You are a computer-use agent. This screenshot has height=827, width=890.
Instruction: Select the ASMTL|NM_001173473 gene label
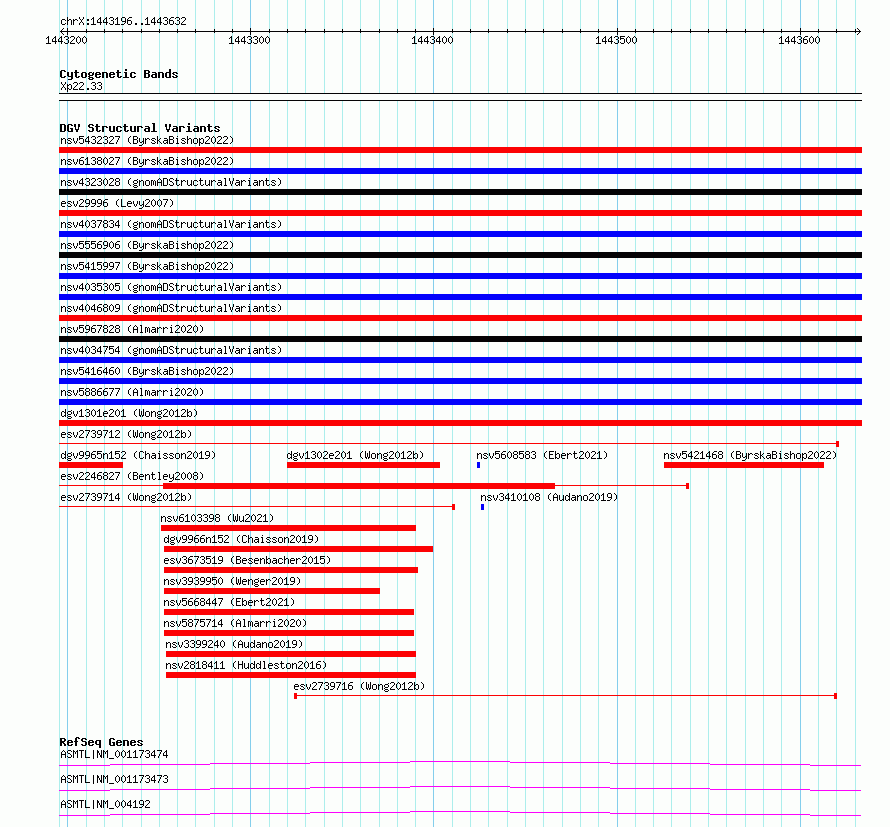[x=114, y=779]
